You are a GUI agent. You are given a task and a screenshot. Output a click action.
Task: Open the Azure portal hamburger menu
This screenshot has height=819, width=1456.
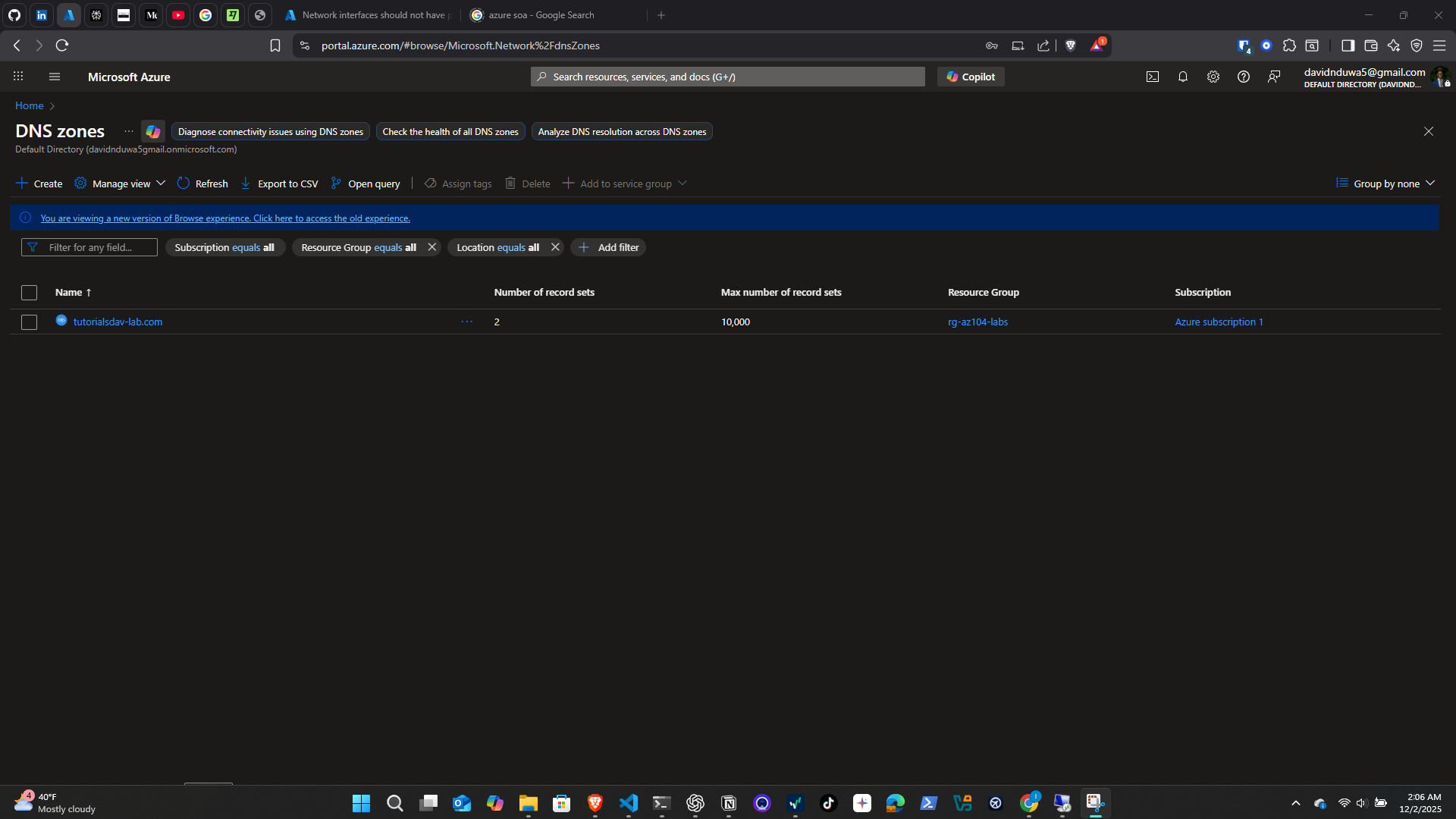click(54, 77)
